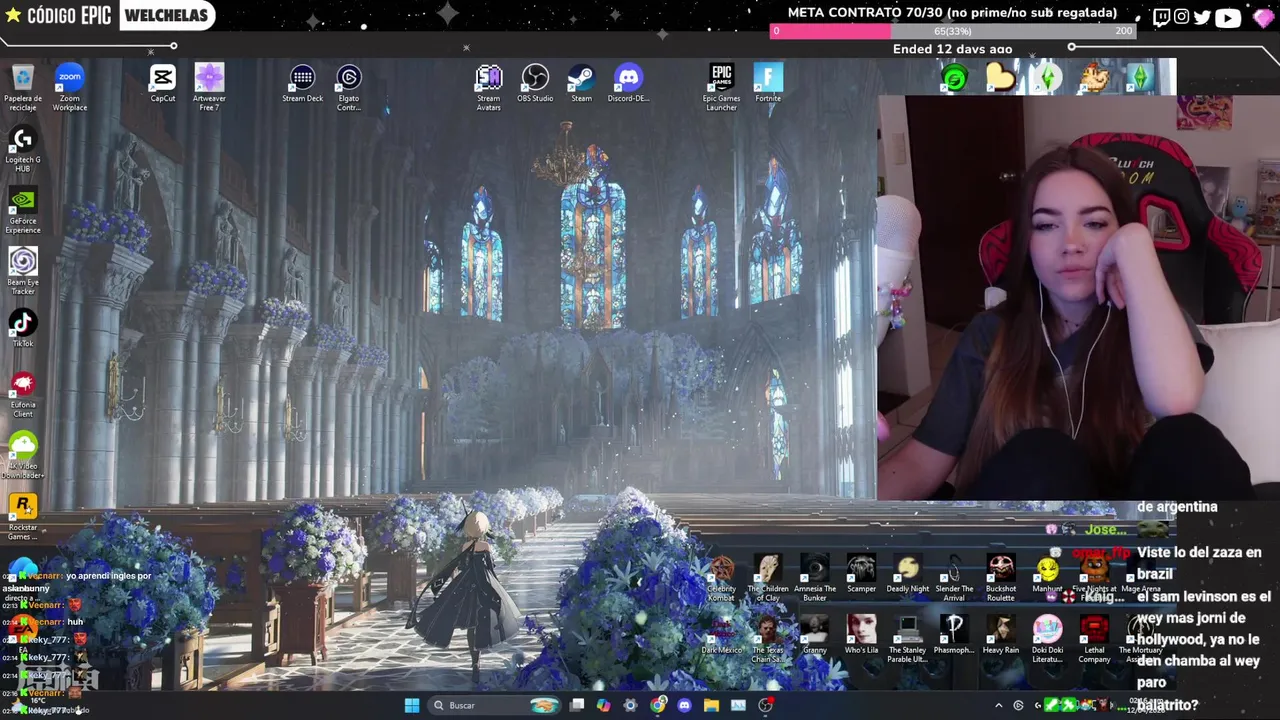This screenshot has height=720, width=1280.
Task: Open The Children of Clay shortcut
Action: click(768, 578)
